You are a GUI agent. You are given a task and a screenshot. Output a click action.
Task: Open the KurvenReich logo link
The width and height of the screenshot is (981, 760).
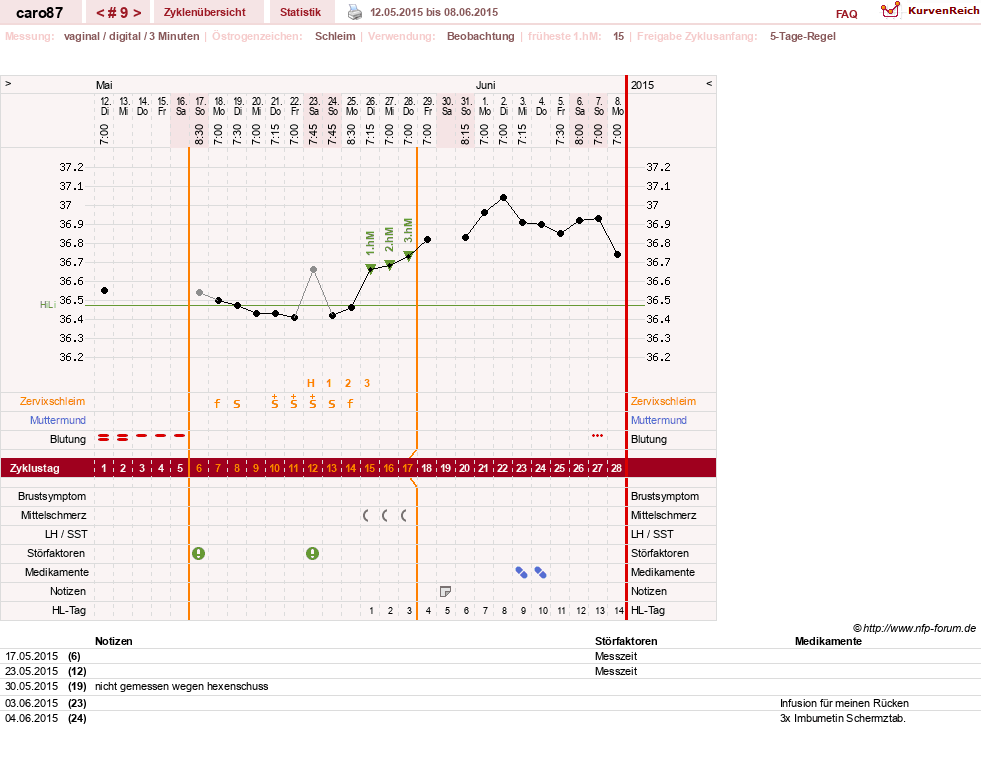[x=929, y=11]
